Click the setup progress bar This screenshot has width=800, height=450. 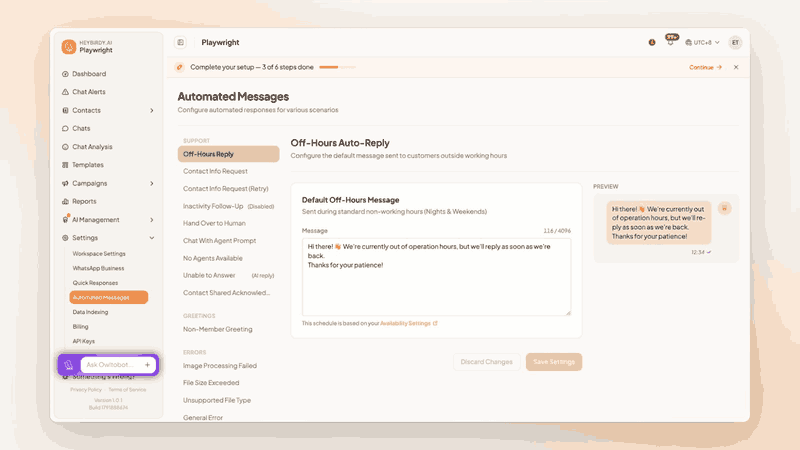point(337,67)
